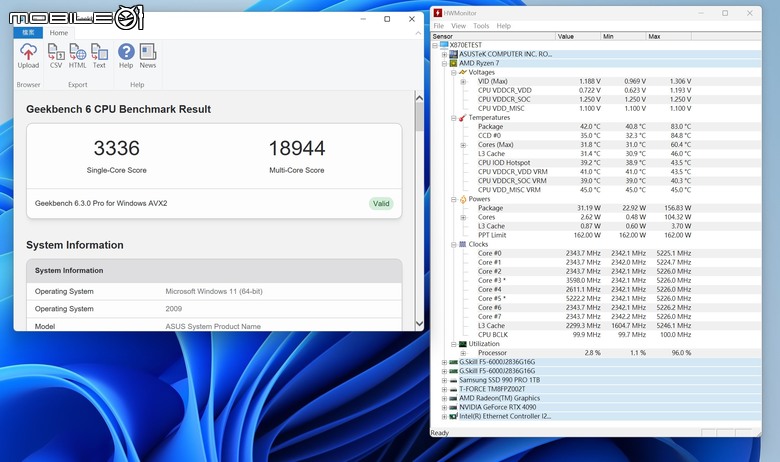The height and width of the screenshot is (462, 780).
Task: Click the AMD Ryzen 7 CPU icon
Action: point(453,63)
